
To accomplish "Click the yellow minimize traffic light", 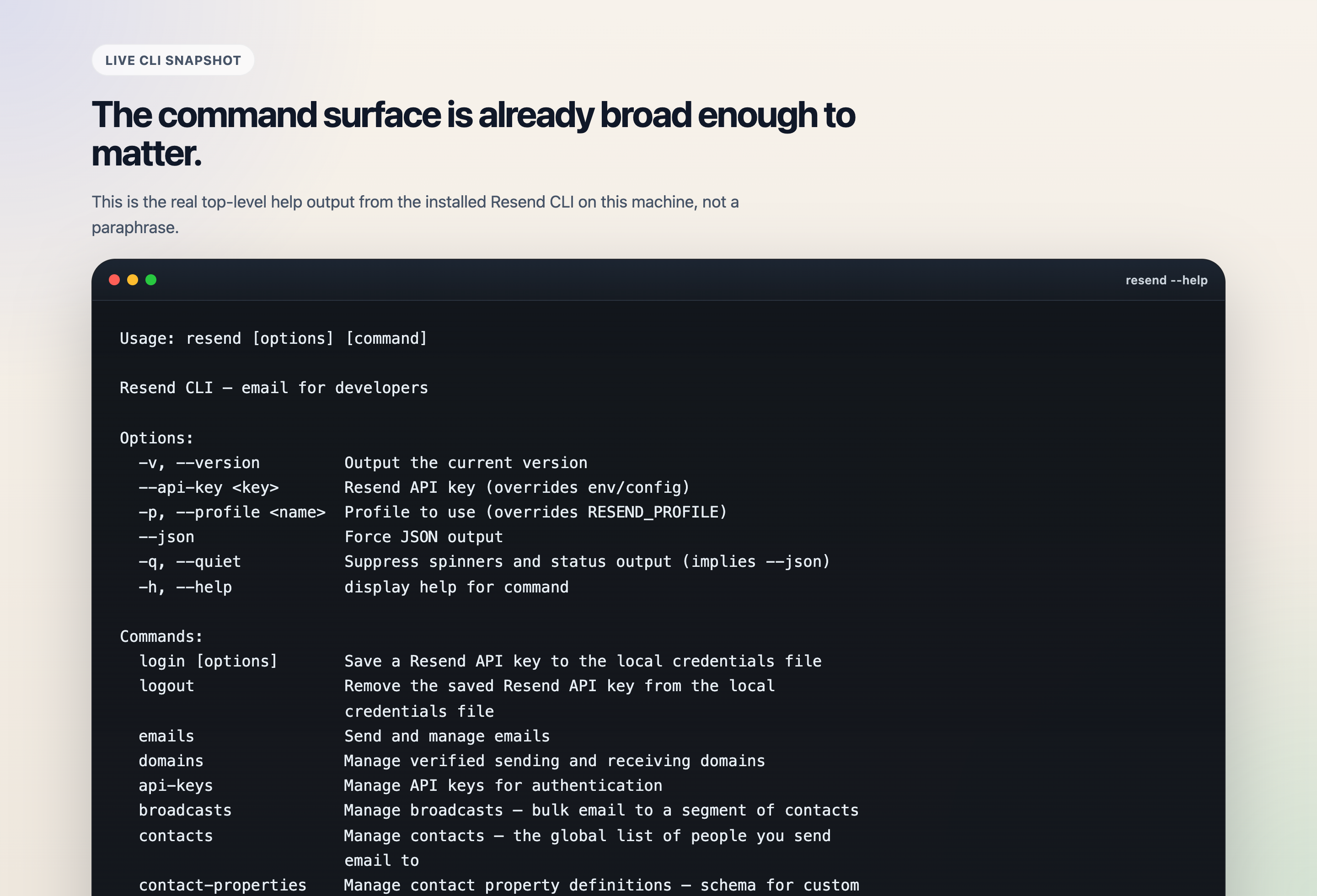I will click(x=133, y=279).
